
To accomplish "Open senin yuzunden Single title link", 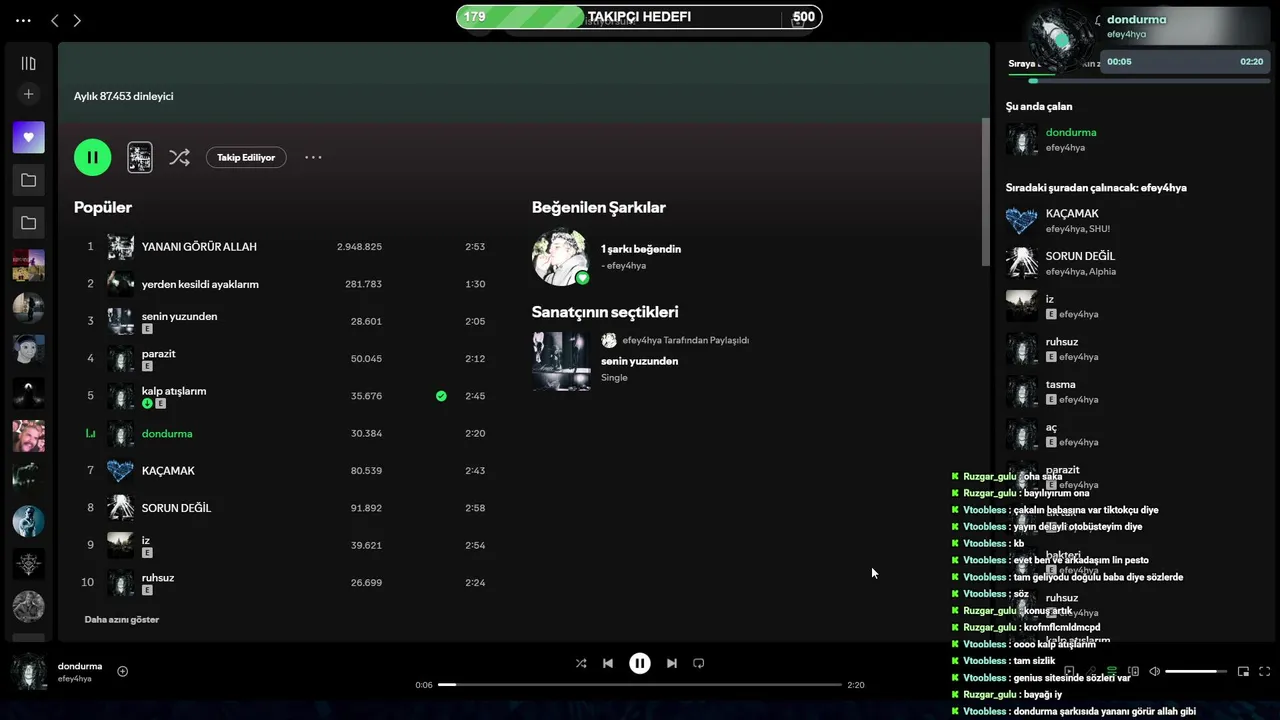I will point(640,361).
